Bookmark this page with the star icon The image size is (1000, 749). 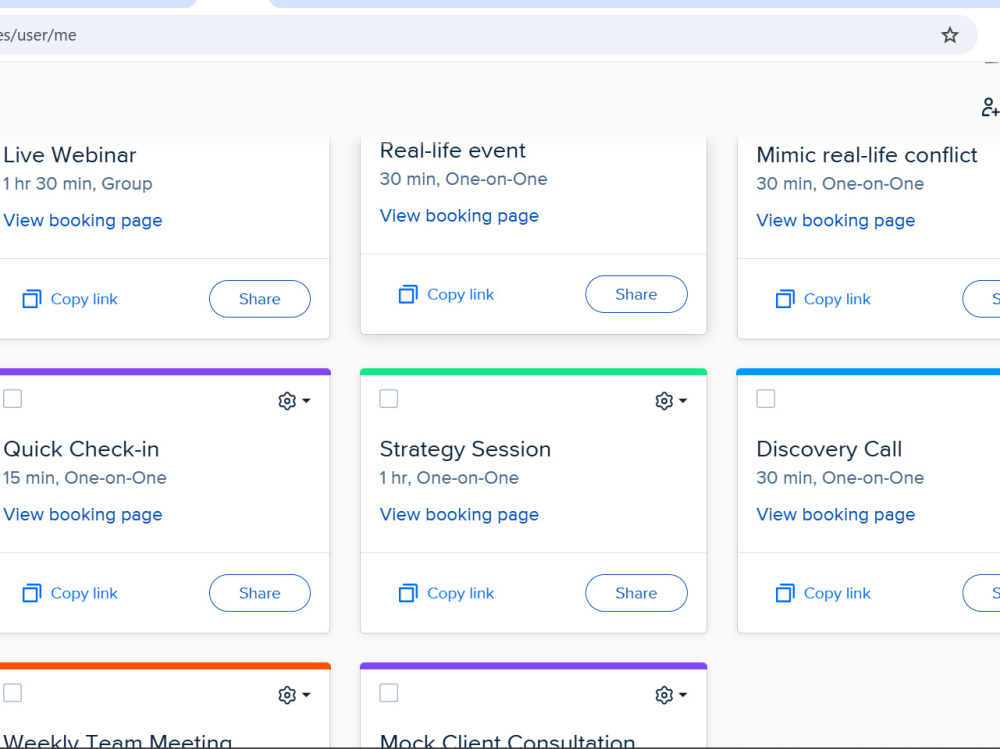click(950, 35)
